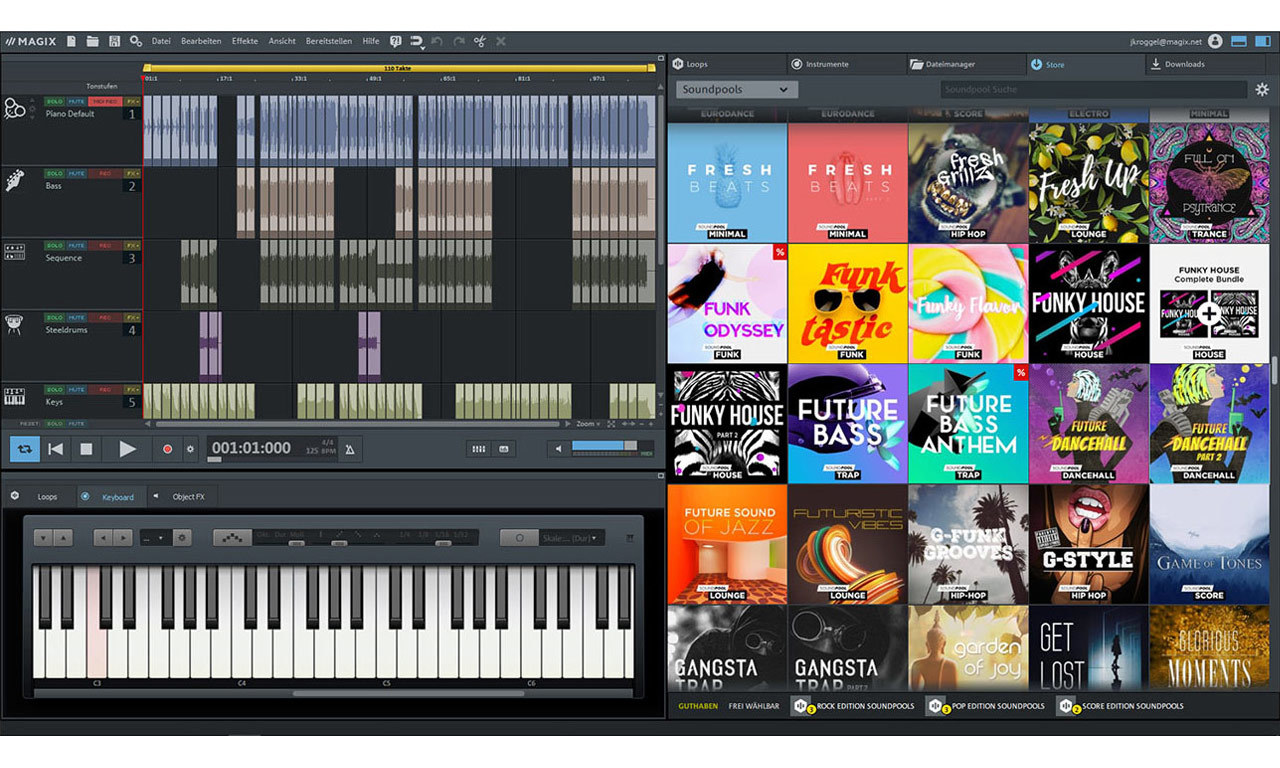The image size is (1280, 768).
Task: Click the Sequence track instrument icon
Action: pyautogui.click(x=14, y=252)
